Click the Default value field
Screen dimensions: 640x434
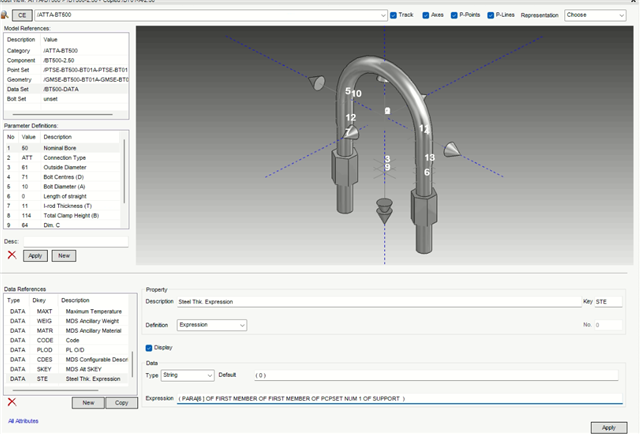(x=436, y=375)
